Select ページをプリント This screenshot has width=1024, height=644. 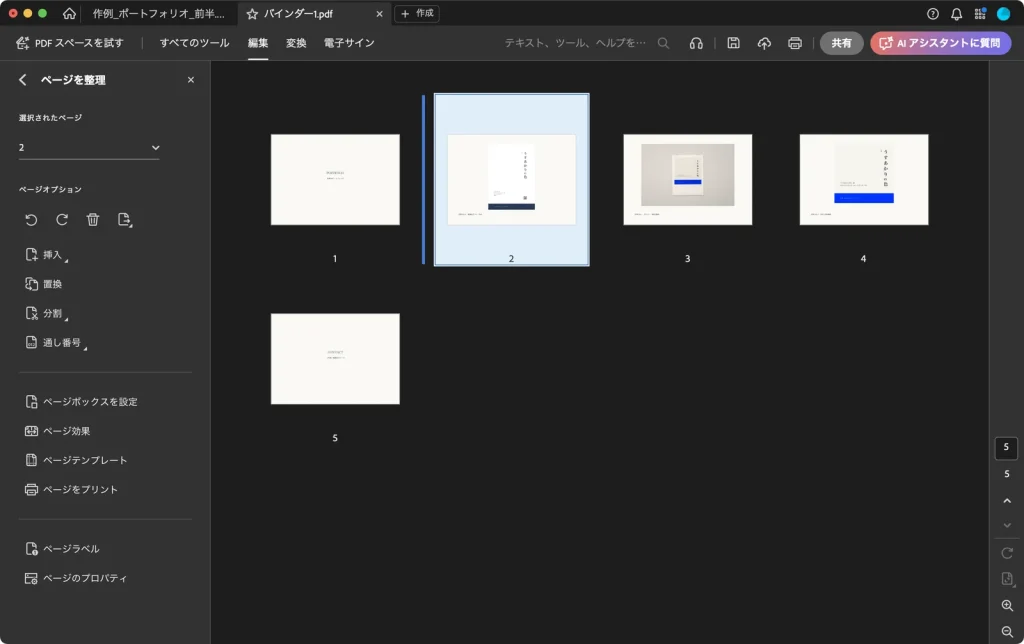point(71,490)
